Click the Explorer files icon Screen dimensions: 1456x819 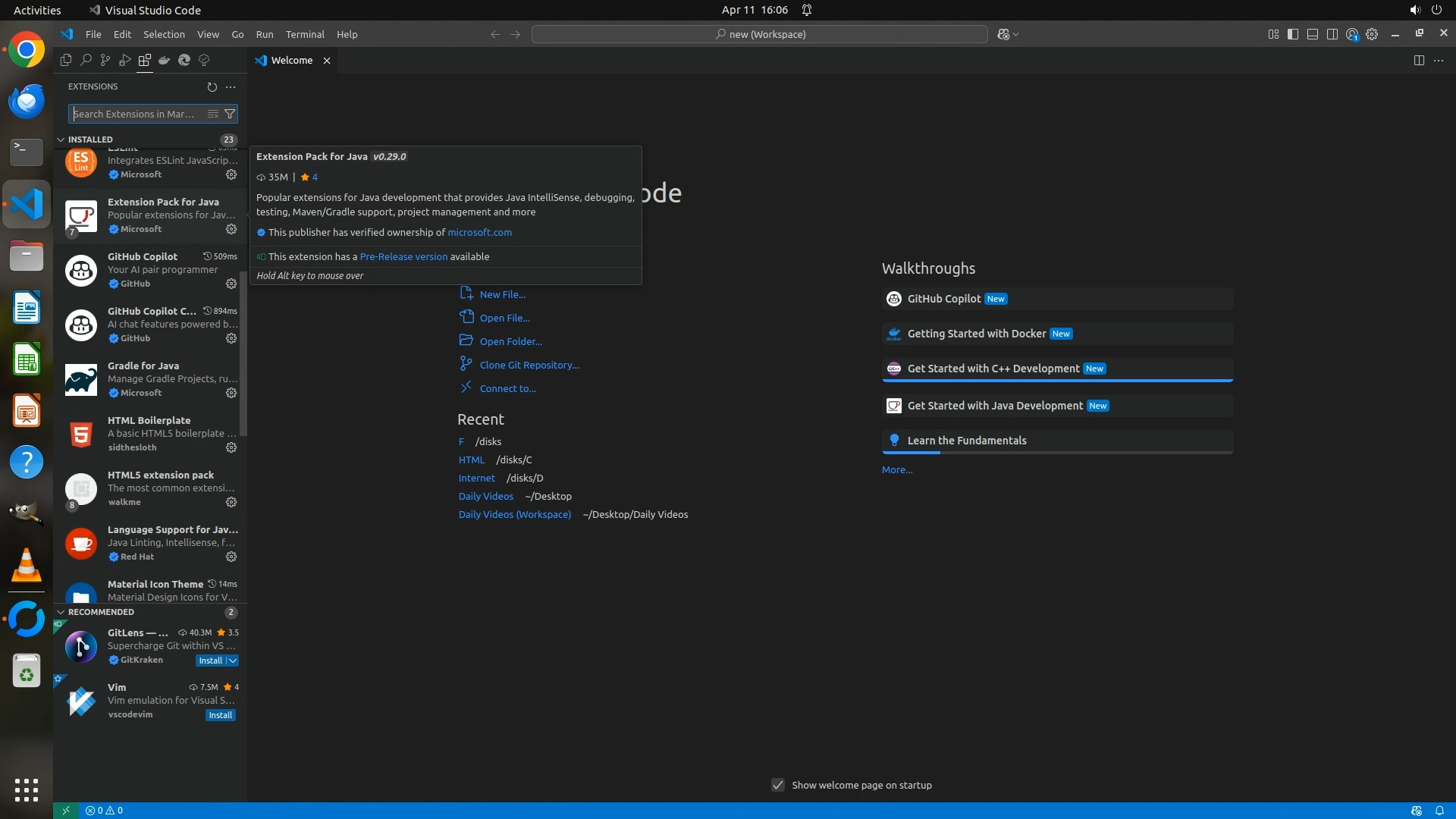(66, 60)
